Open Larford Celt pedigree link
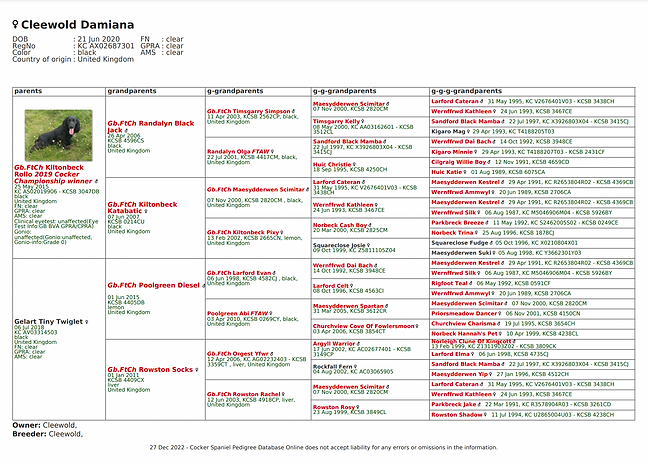 [x=331, y=286]
